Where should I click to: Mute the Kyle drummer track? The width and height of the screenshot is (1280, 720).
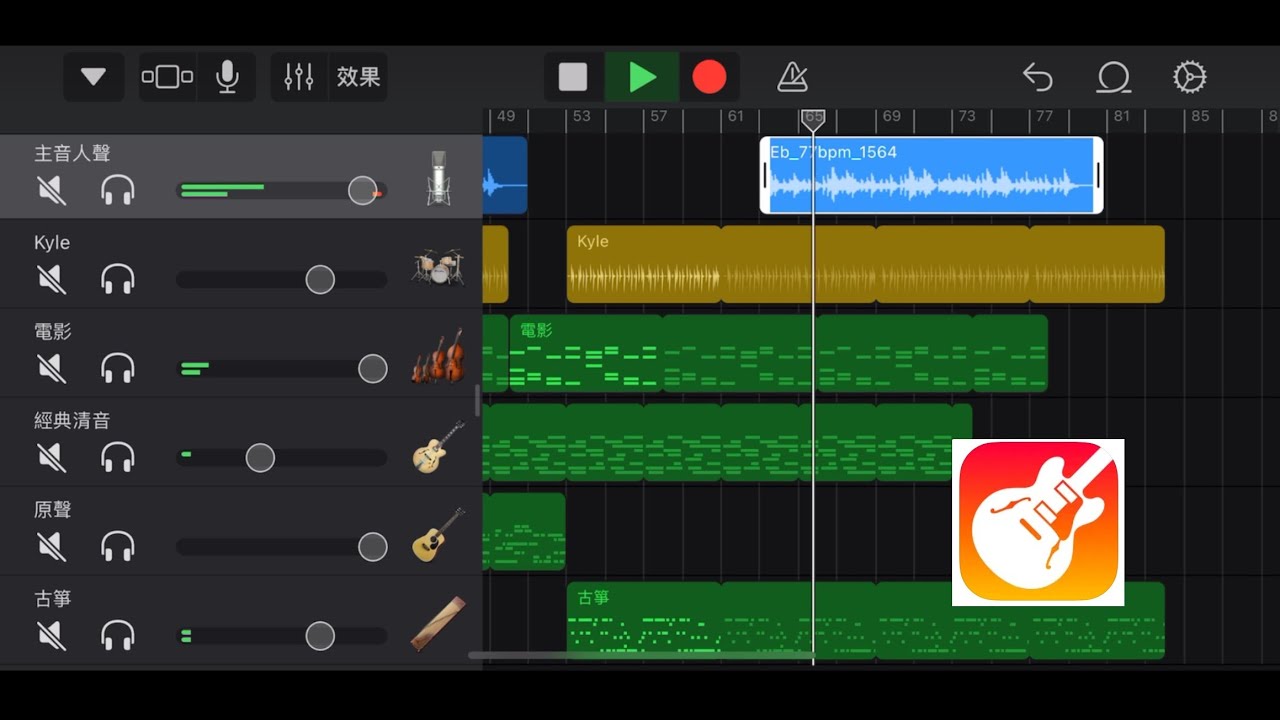(51, 279)
